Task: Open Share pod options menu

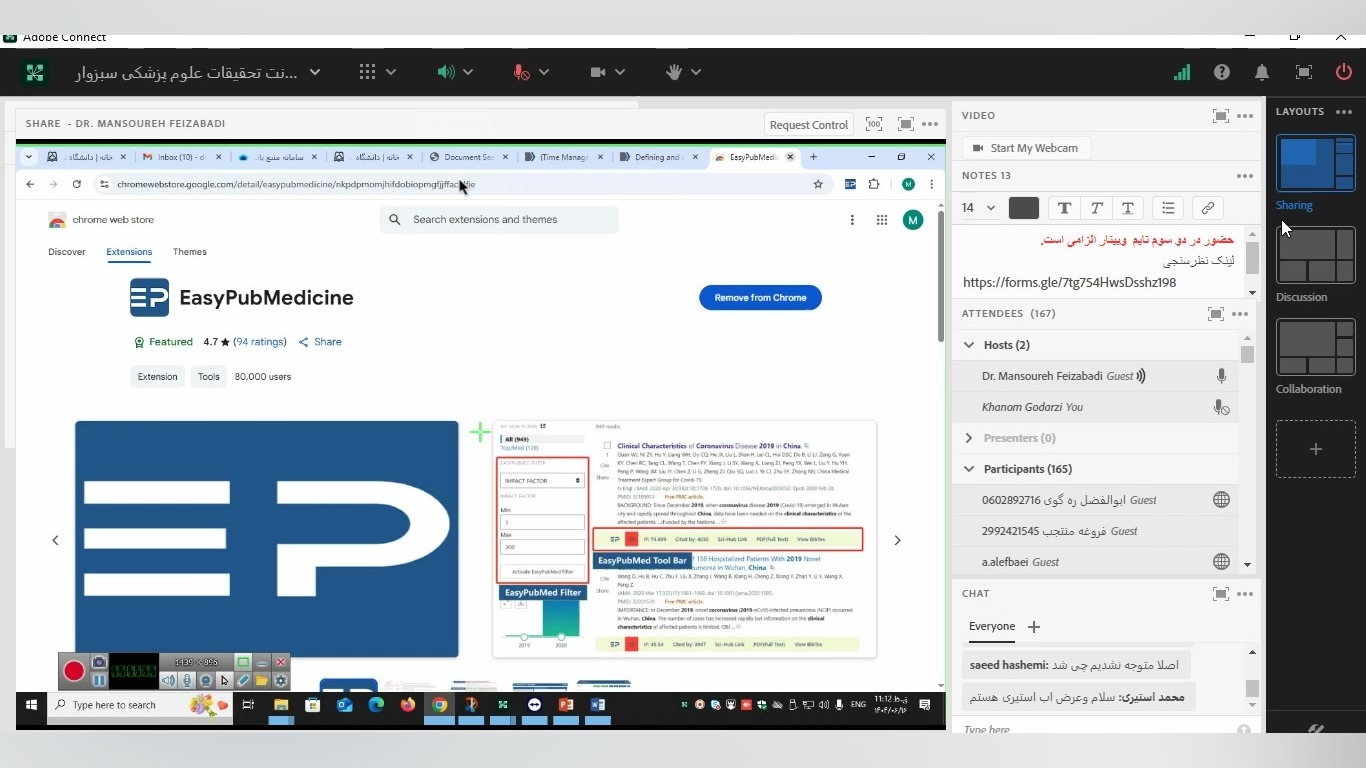Action: click(x=931, y=124)
